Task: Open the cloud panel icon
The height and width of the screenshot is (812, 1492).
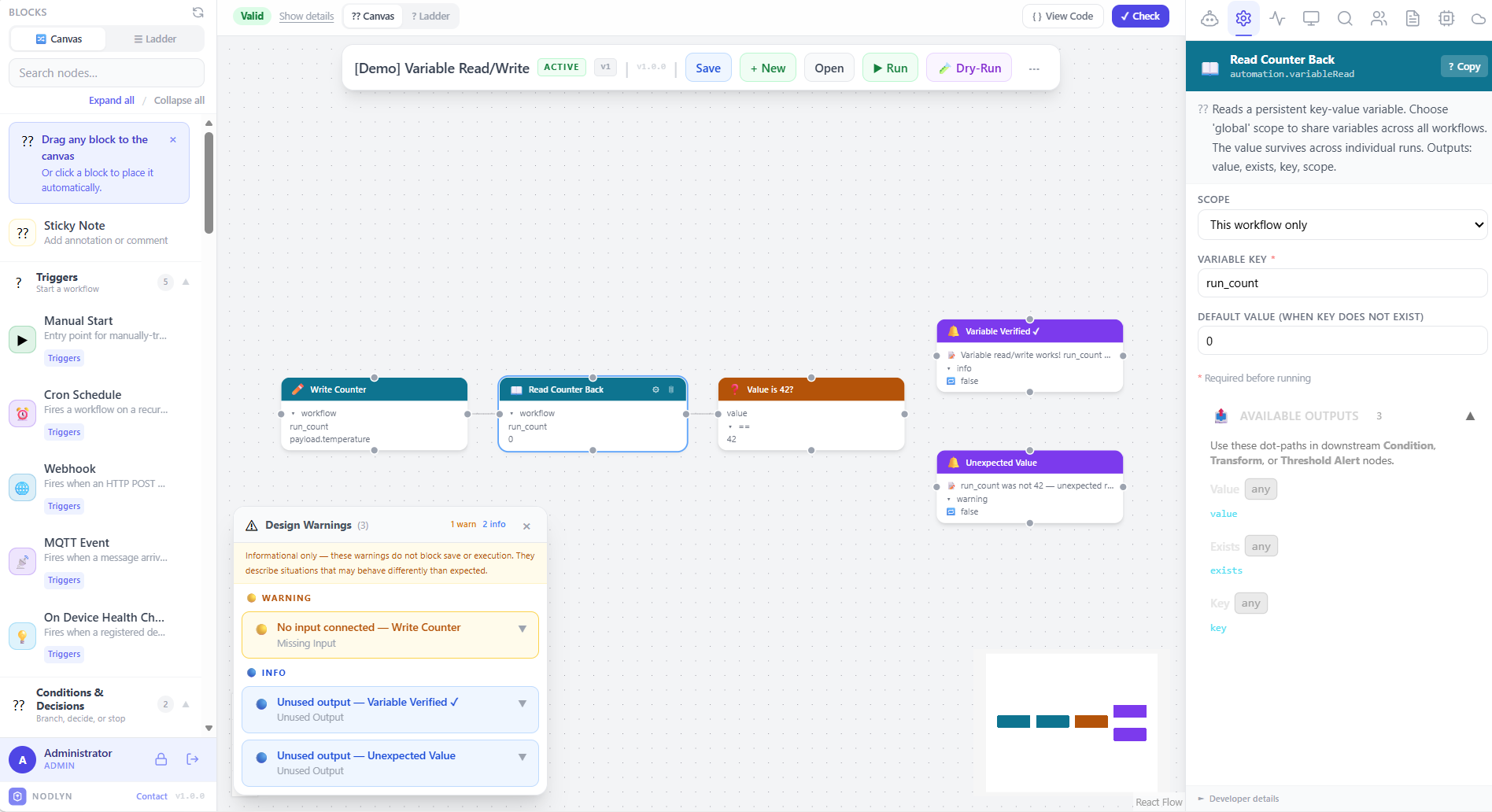Action: pyautogui.click(x=1479, y=18)
